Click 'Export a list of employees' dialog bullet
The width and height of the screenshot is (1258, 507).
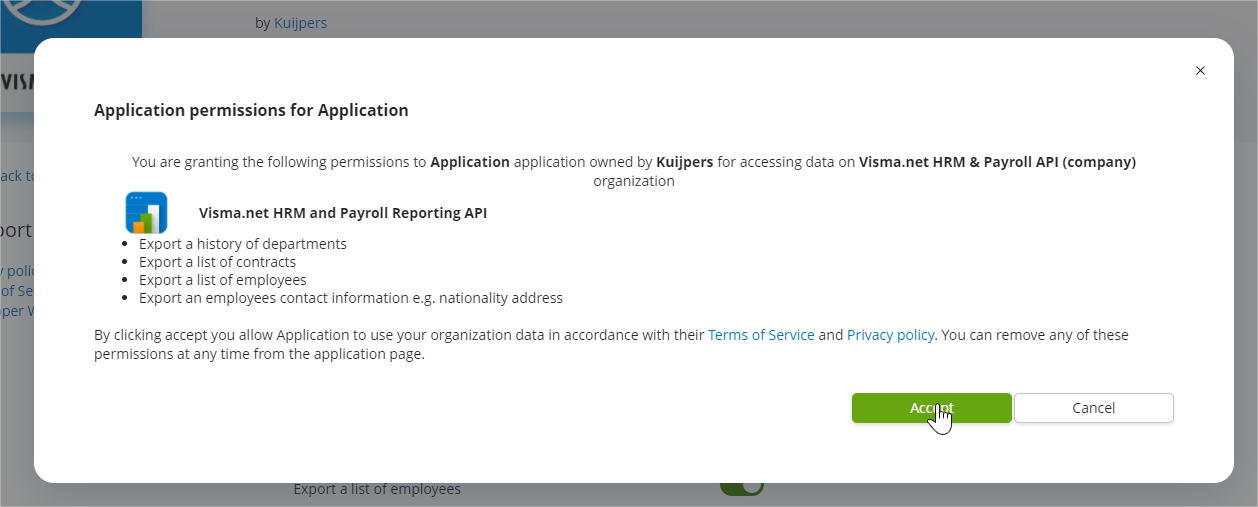pyautogui.click(x=223, y=280)
